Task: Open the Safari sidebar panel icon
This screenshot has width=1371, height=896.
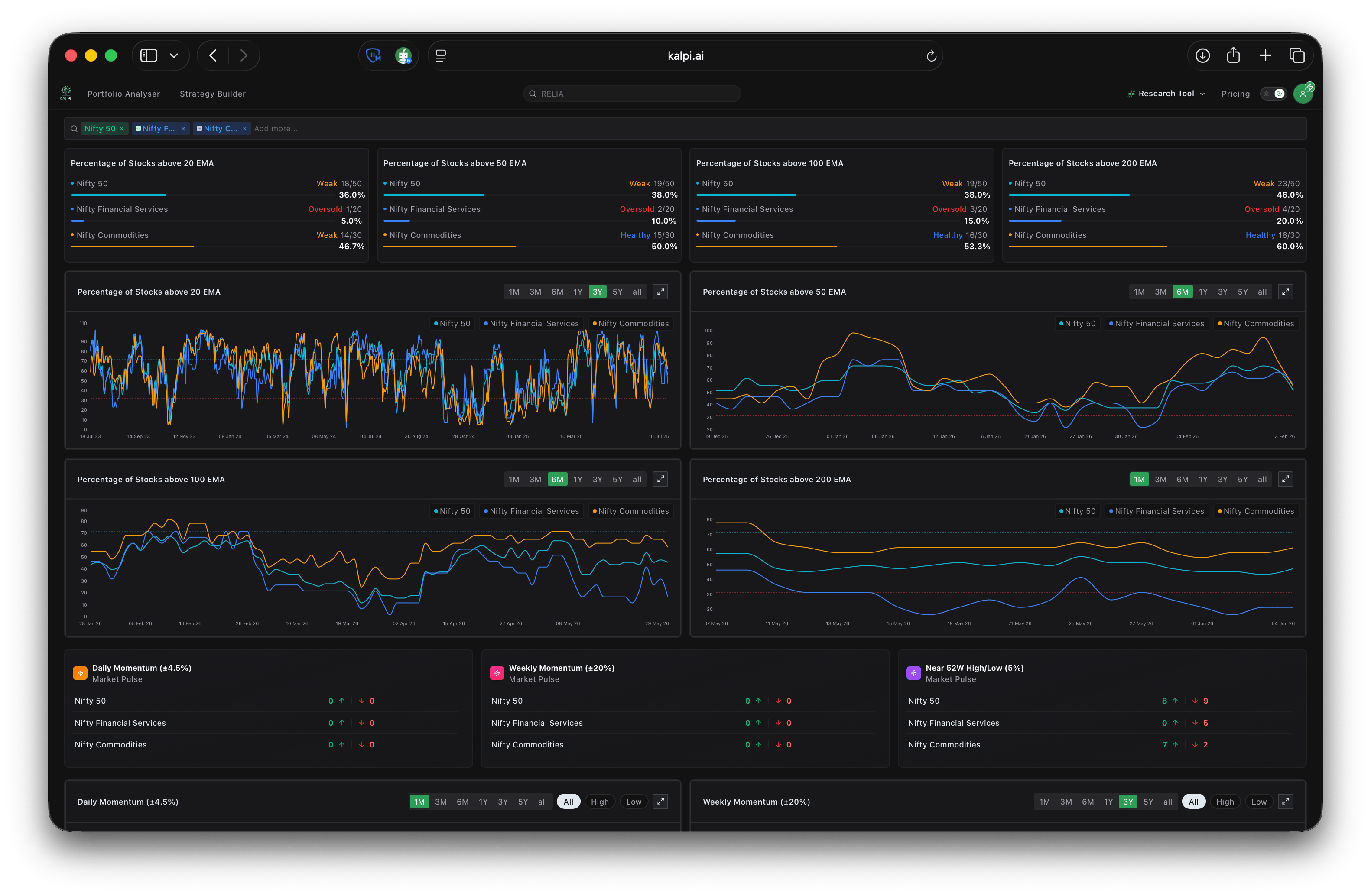Action: point(149,55)
